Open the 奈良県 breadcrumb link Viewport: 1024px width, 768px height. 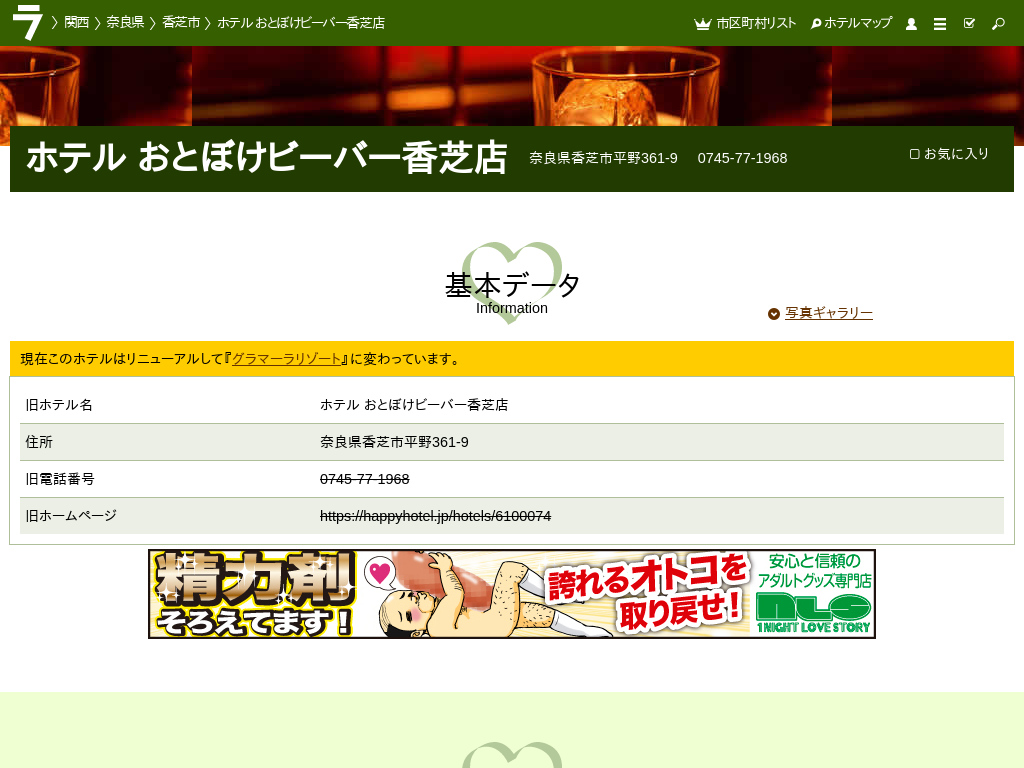(125, 22)
